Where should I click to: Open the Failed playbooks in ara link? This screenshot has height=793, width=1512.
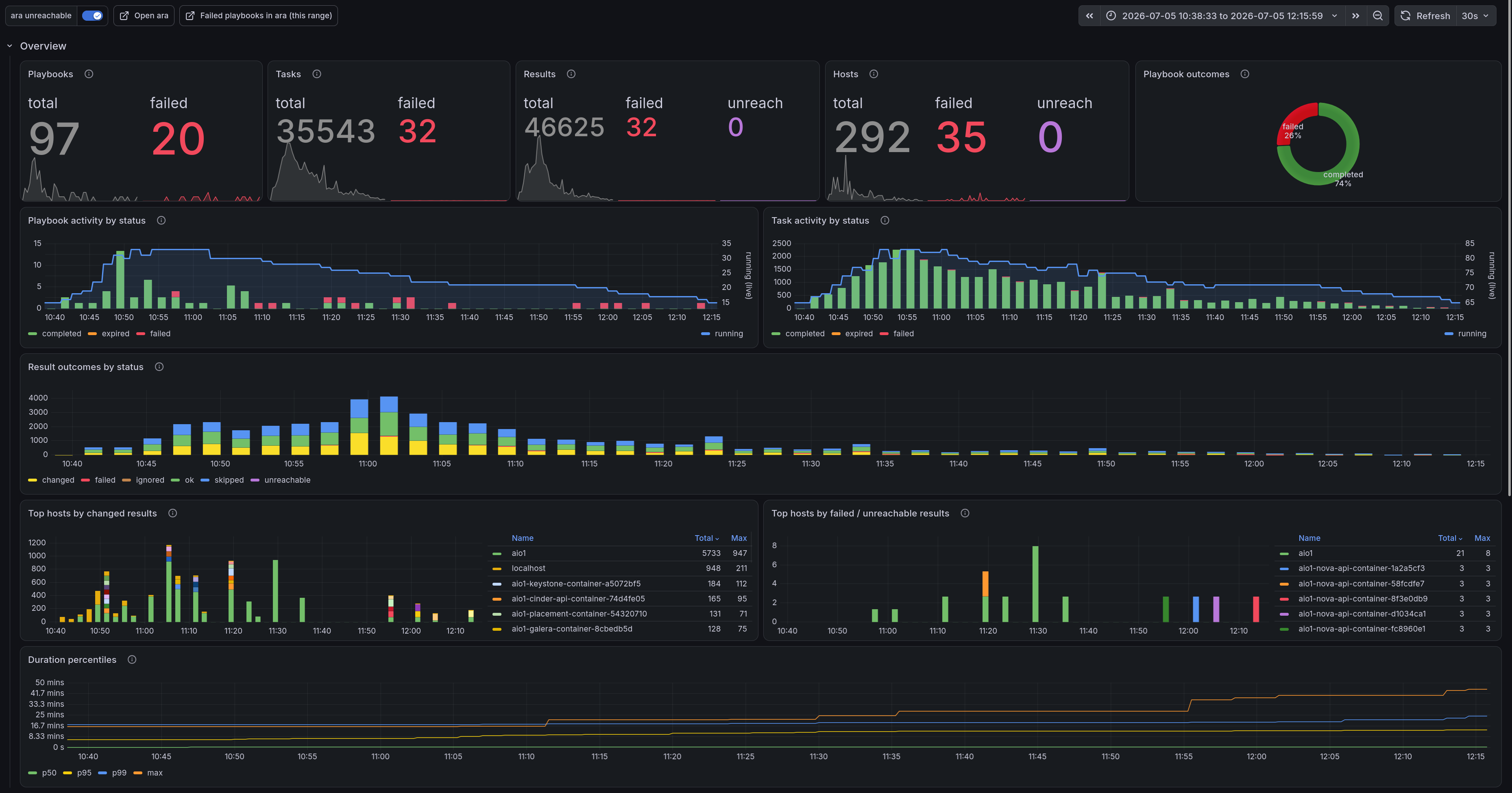tap(258, 16)
